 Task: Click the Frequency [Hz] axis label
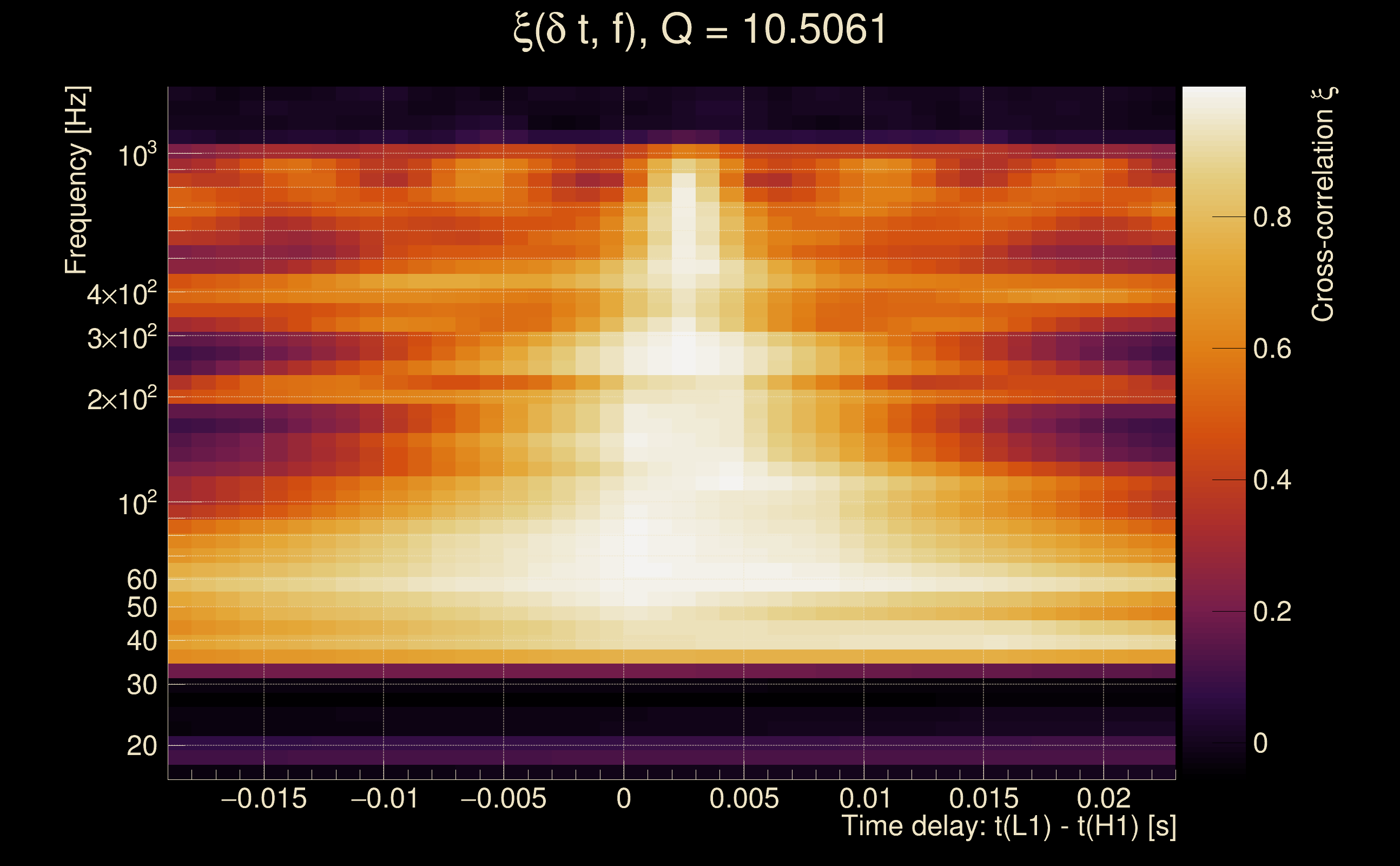coord(76,180)
